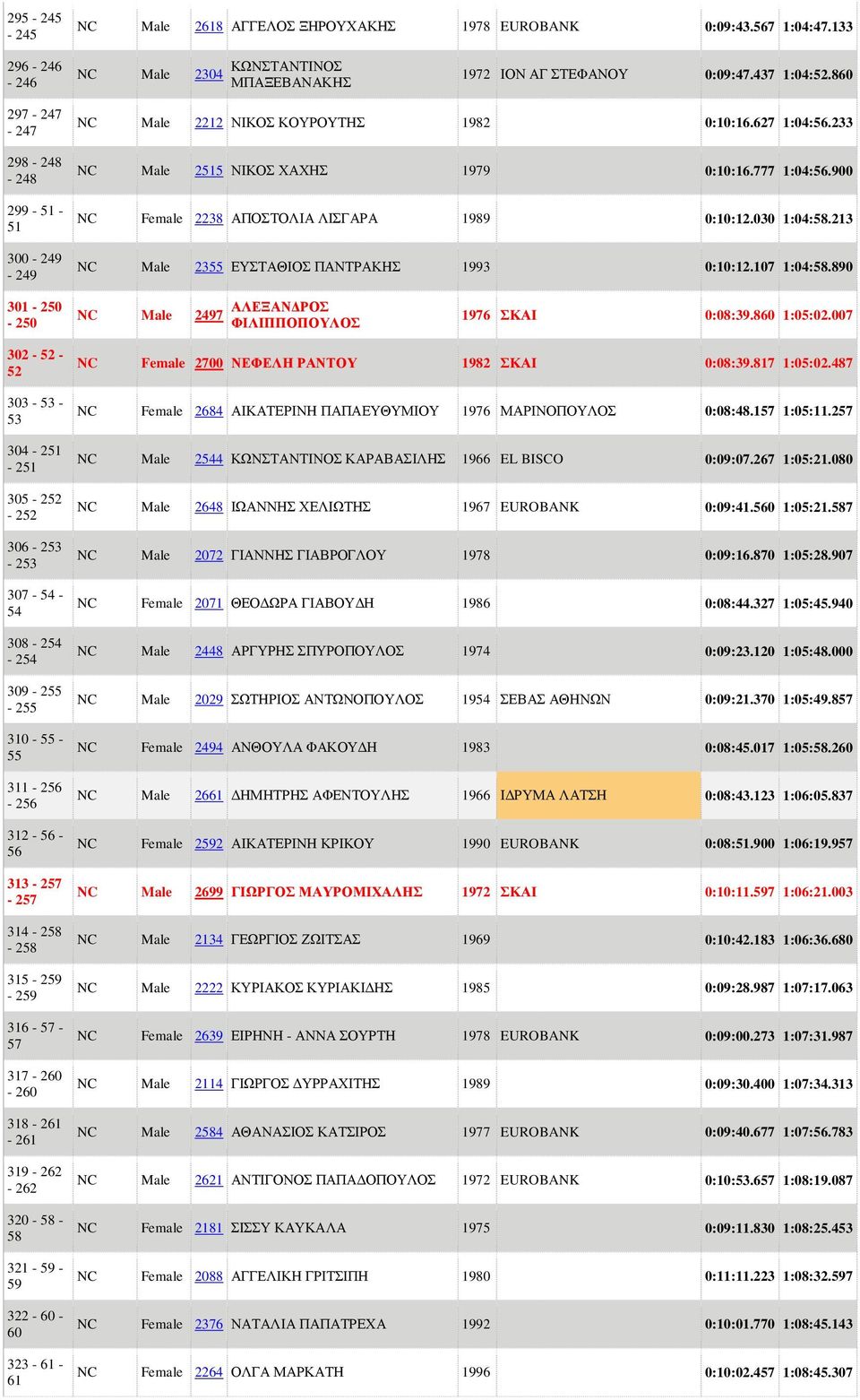Open bib number 2071 link
Image resolution: width=860 pixels, height=1400 pixels.
pos(209,603)
